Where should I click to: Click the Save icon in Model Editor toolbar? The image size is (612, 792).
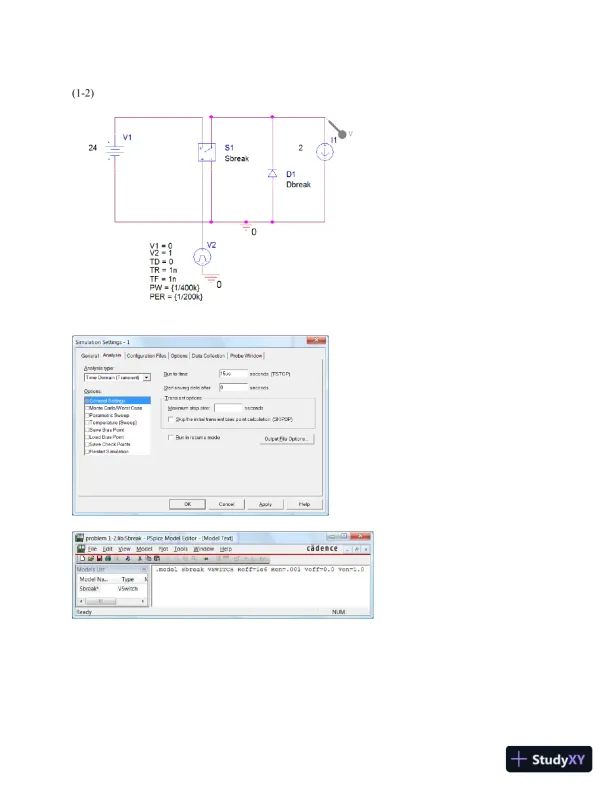(x=92, y=558)
